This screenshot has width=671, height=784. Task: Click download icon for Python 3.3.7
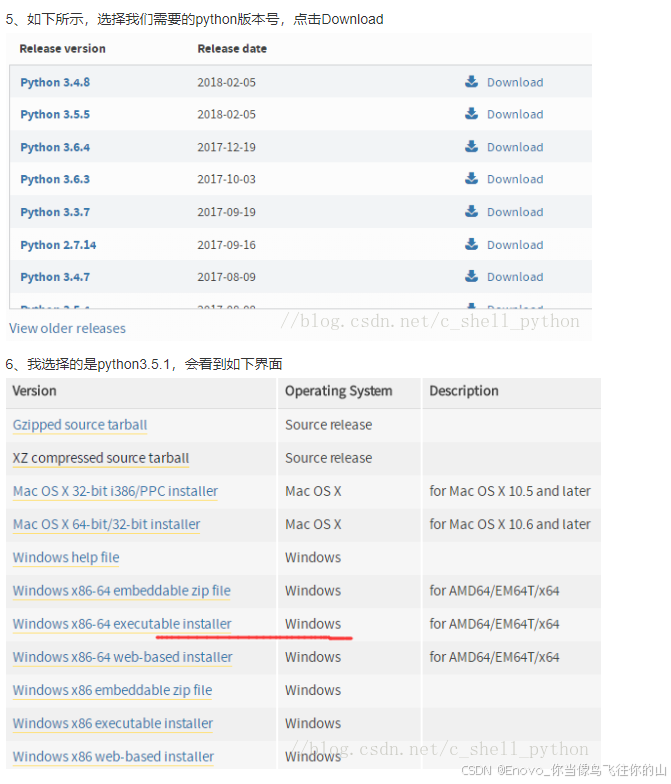[x=471, y=212]
